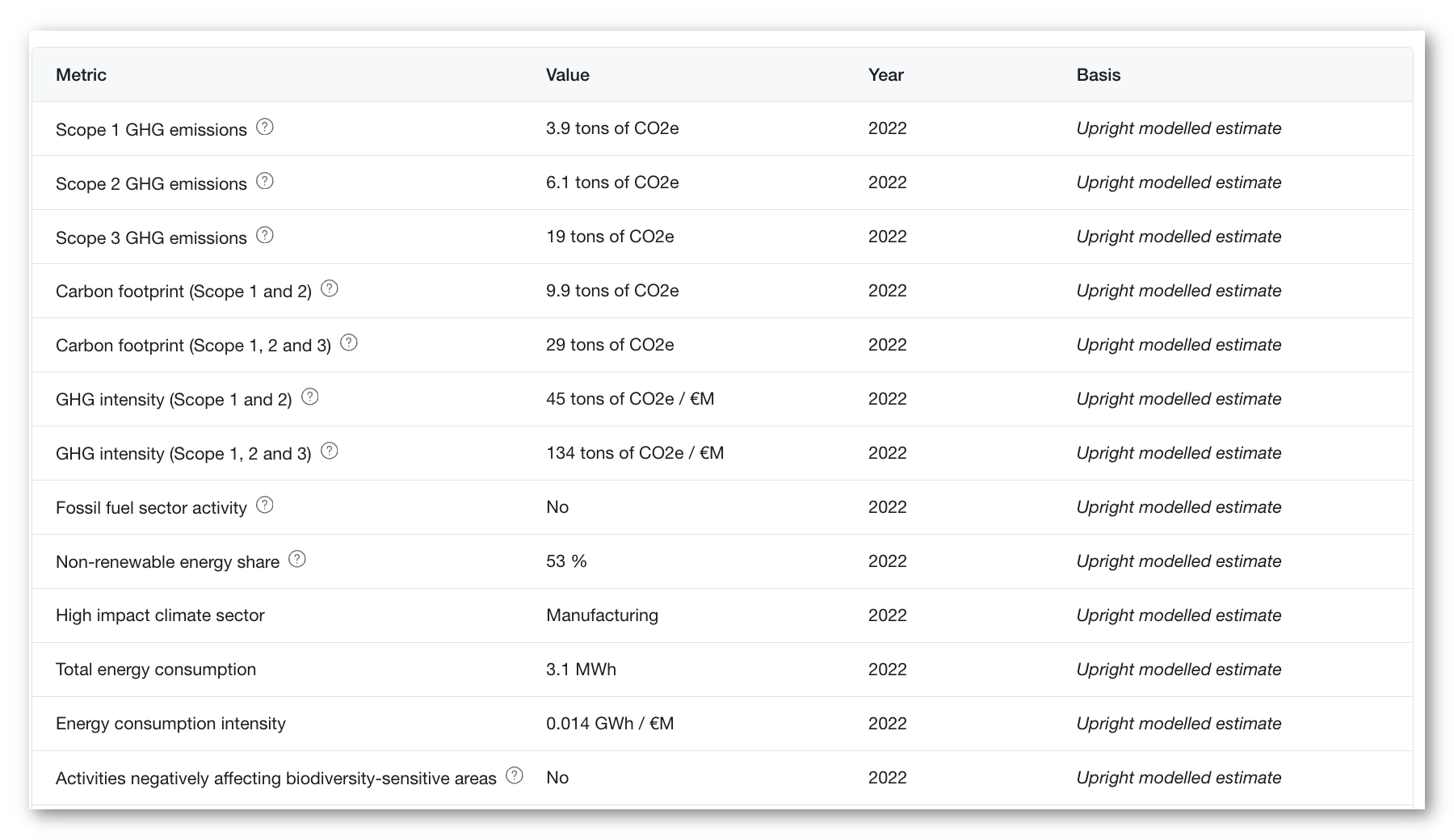
Task: Open help tooltip for Scope 2 GHG emissions
Action: [x=265, y=181]
